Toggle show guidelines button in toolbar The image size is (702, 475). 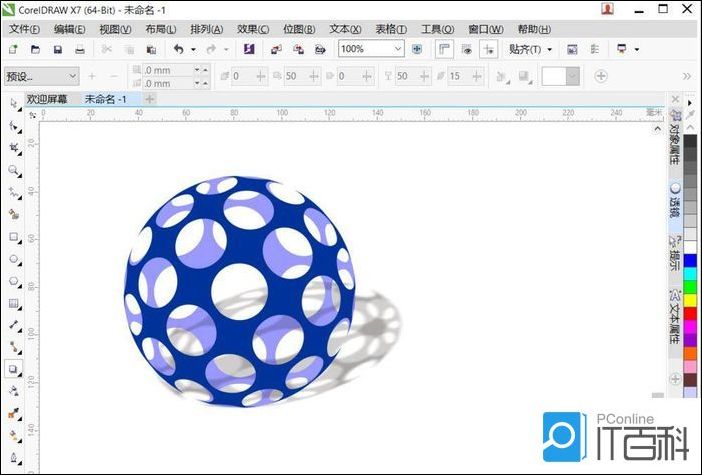[488, 49]
